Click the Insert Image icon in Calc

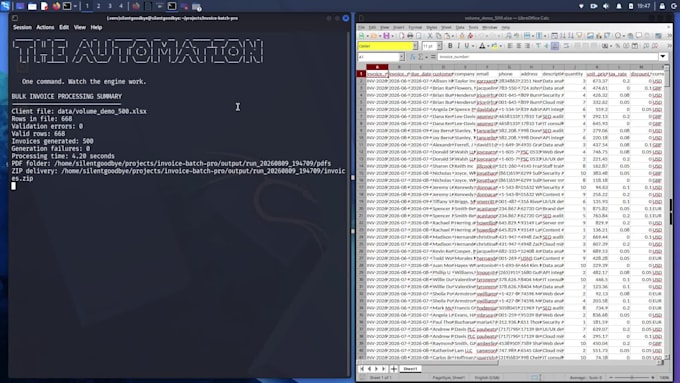coord(590,36)
